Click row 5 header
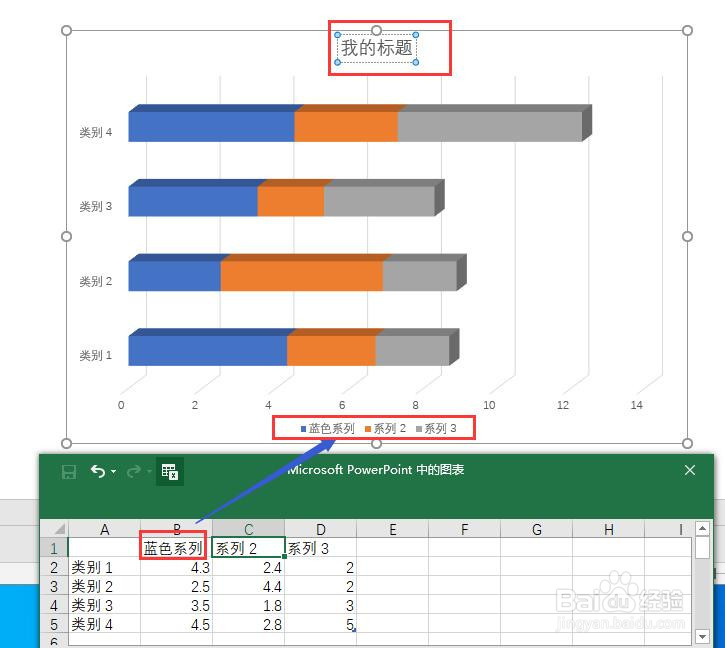The height and width of the screenshot is (648, 725). point(54,624)
